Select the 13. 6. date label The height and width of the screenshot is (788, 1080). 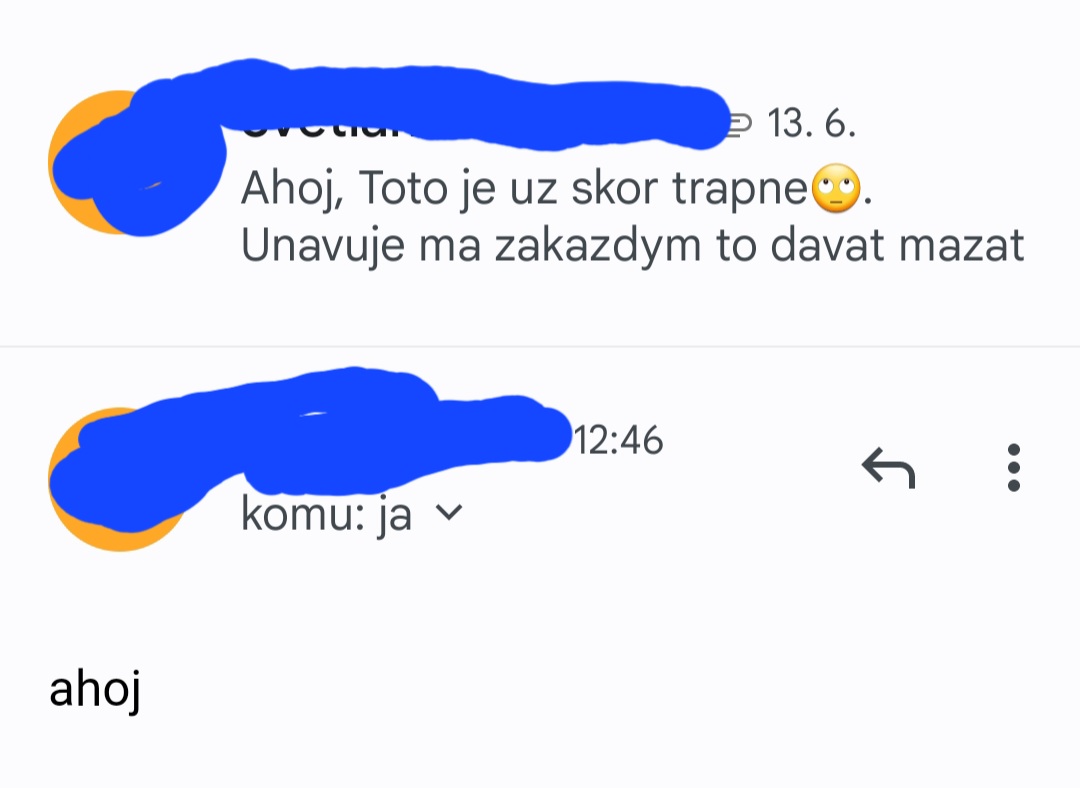(811, 124)
